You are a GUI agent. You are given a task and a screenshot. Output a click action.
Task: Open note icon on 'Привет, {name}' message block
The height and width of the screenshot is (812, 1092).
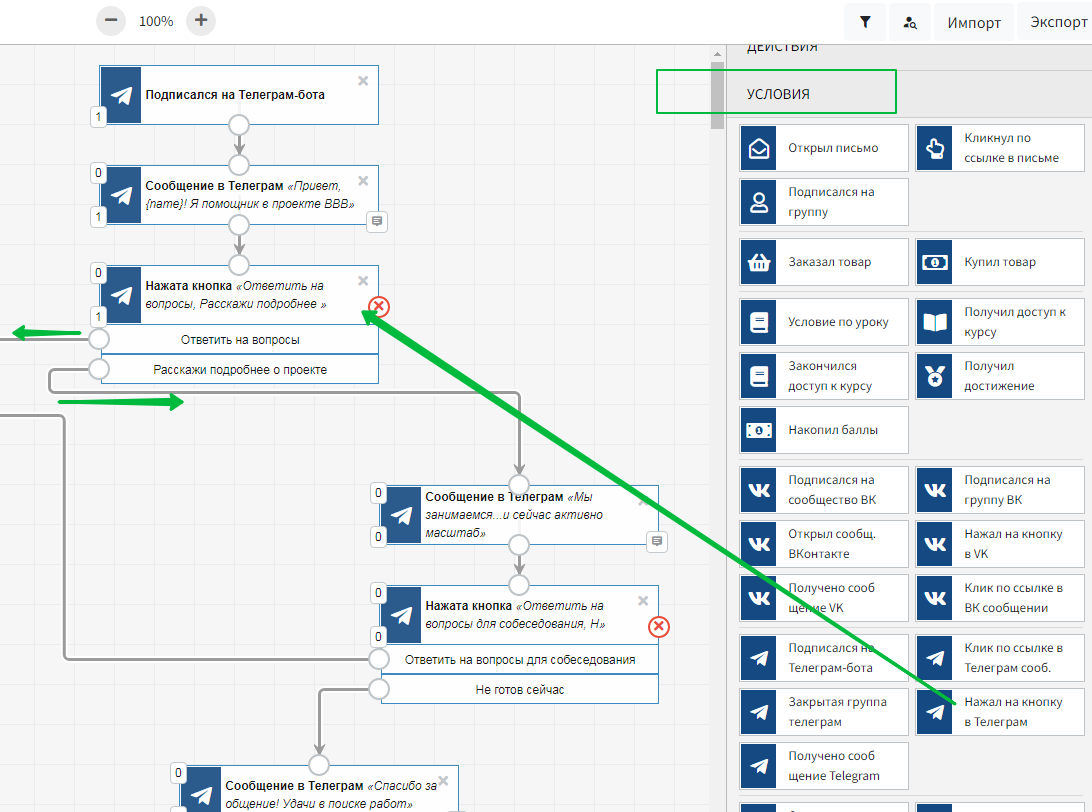pyautogui.click(x=377, y=221)
